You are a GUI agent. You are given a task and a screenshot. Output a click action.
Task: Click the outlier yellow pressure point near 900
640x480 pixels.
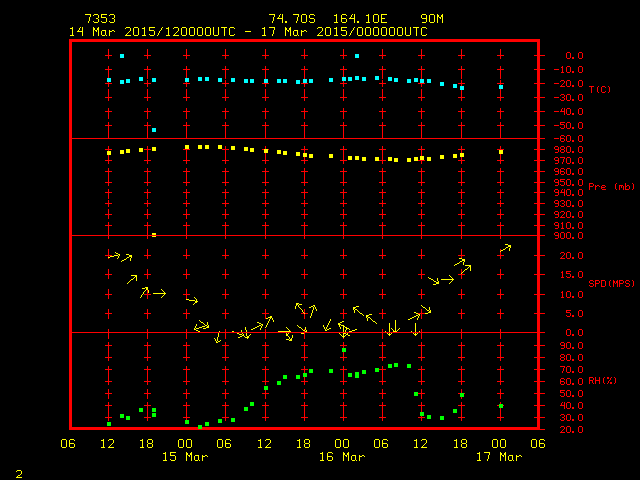coord(153,235)
